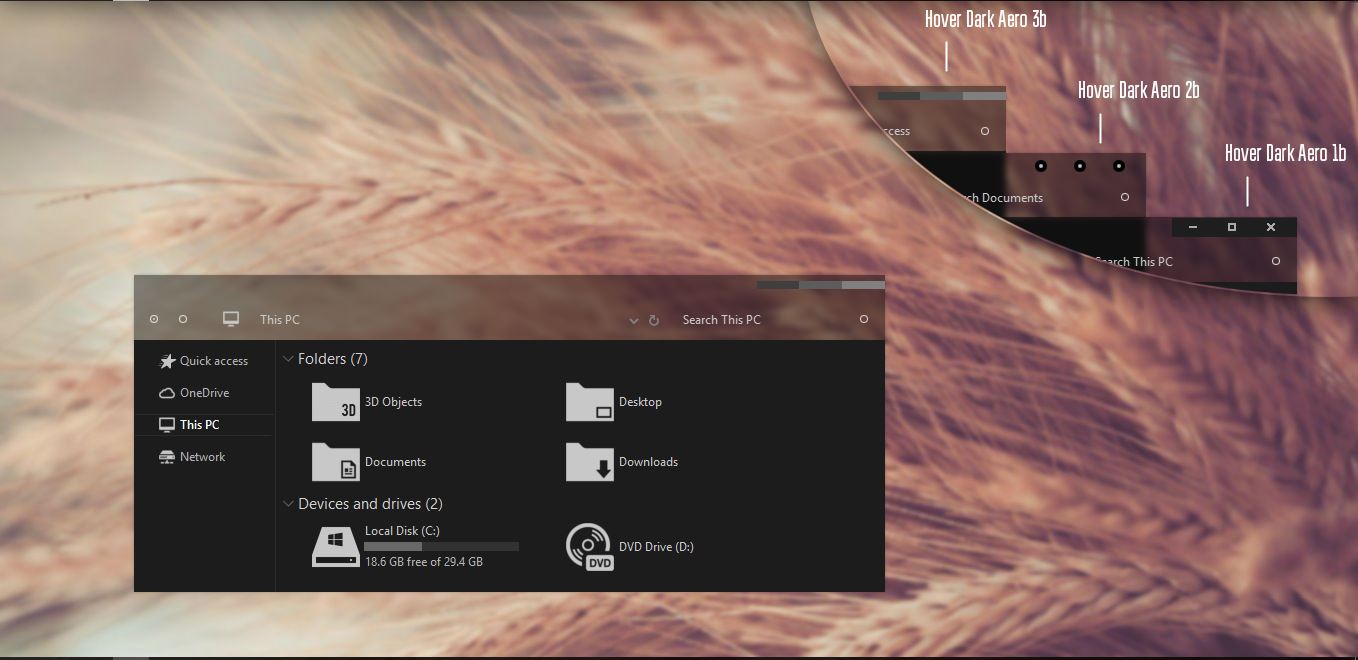
Task: Open the Documents folder icon
Action: pyautogui.click(x=335, y=462)
